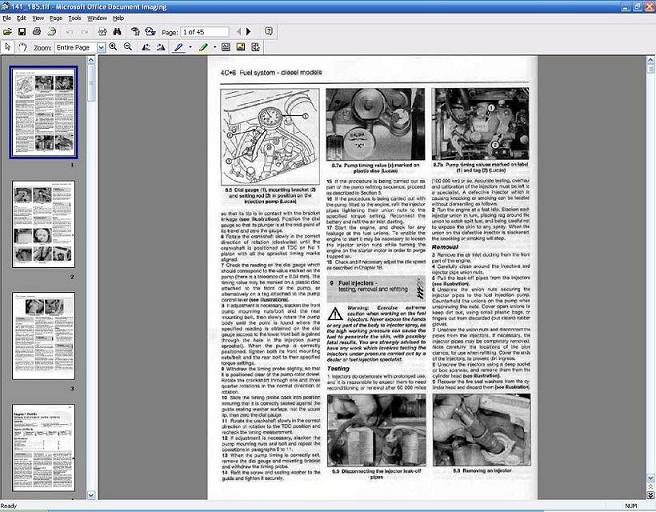Activate the Pan hand tool
Image resolution: width=656 pixels, height=512 pixels.
pyautogui.click(x=21, y=47)
